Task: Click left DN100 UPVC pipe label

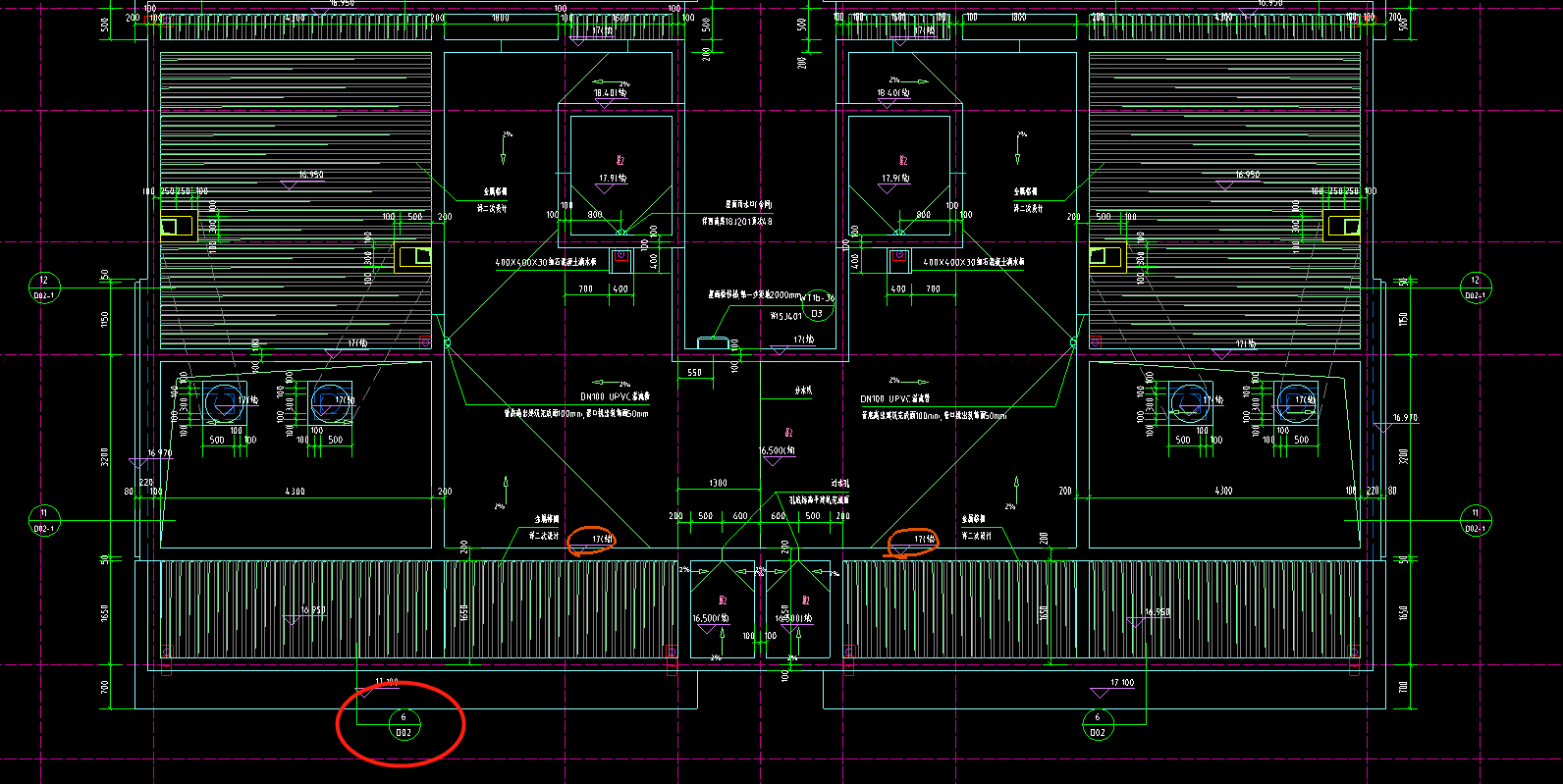Action: coord(615,396)
